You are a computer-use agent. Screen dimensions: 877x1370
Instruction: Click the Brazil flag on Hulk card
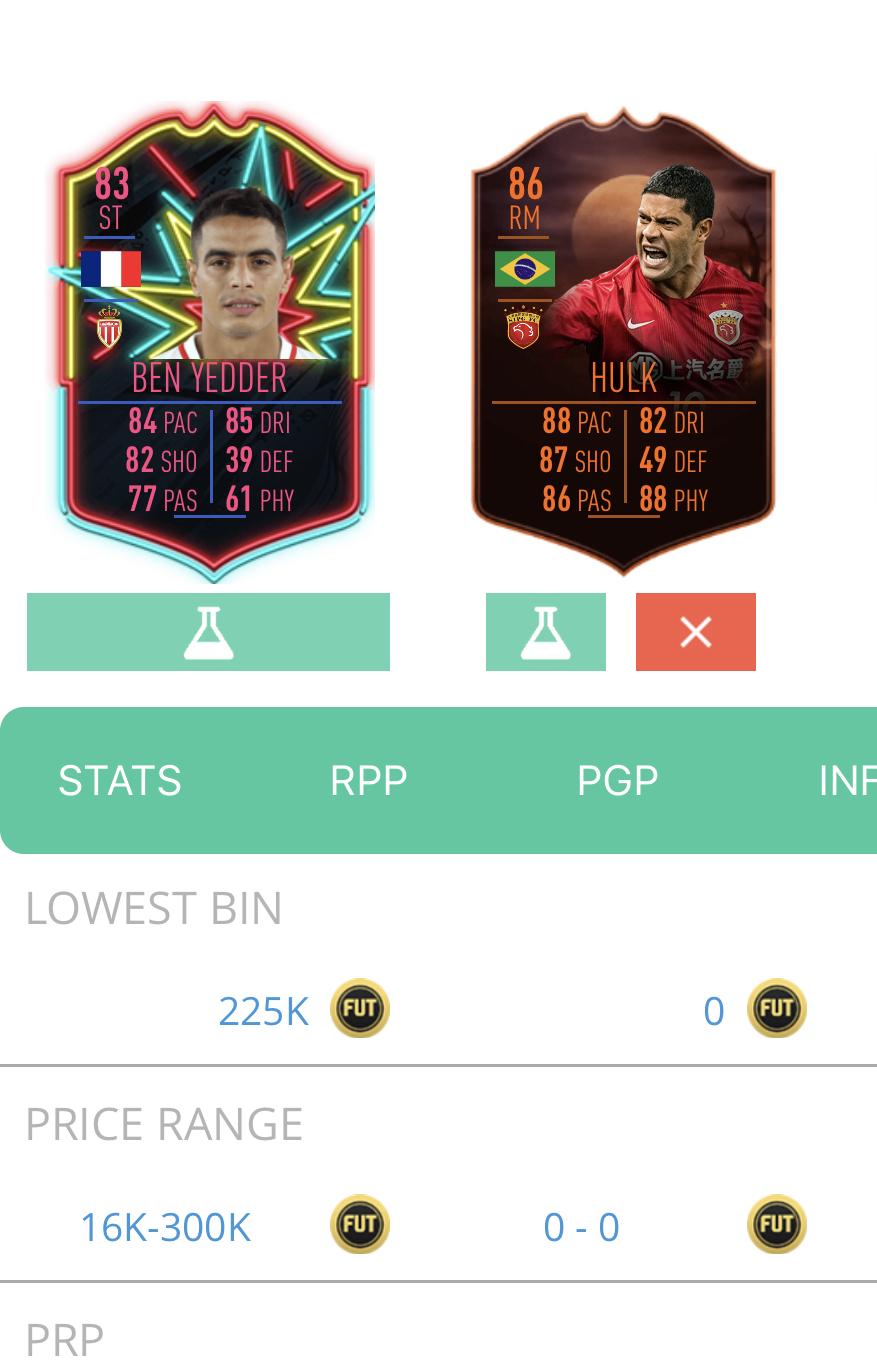click(524, 269)
